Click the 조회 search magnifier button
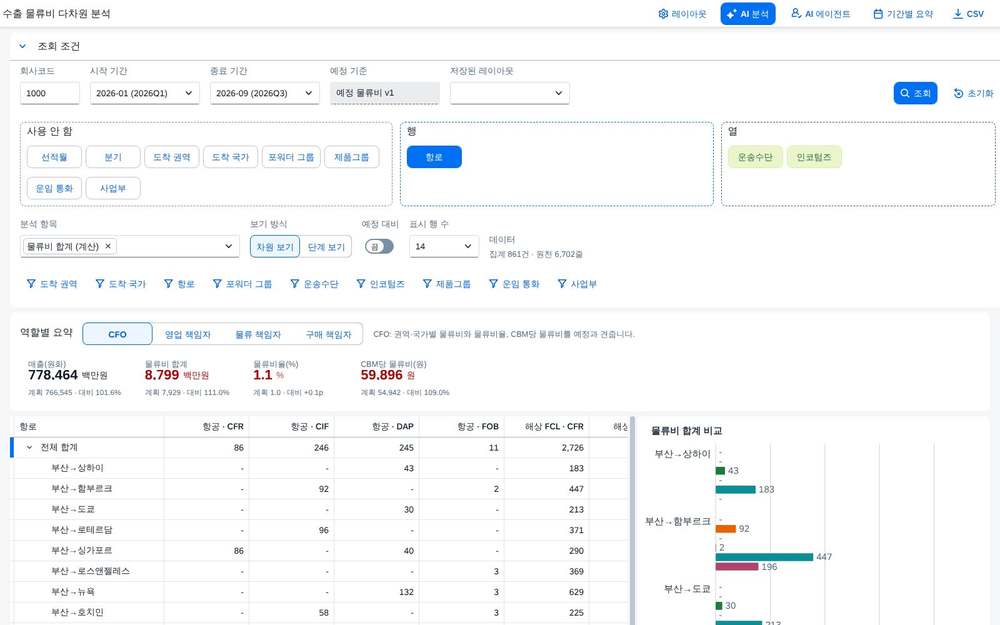 point(915,93)
